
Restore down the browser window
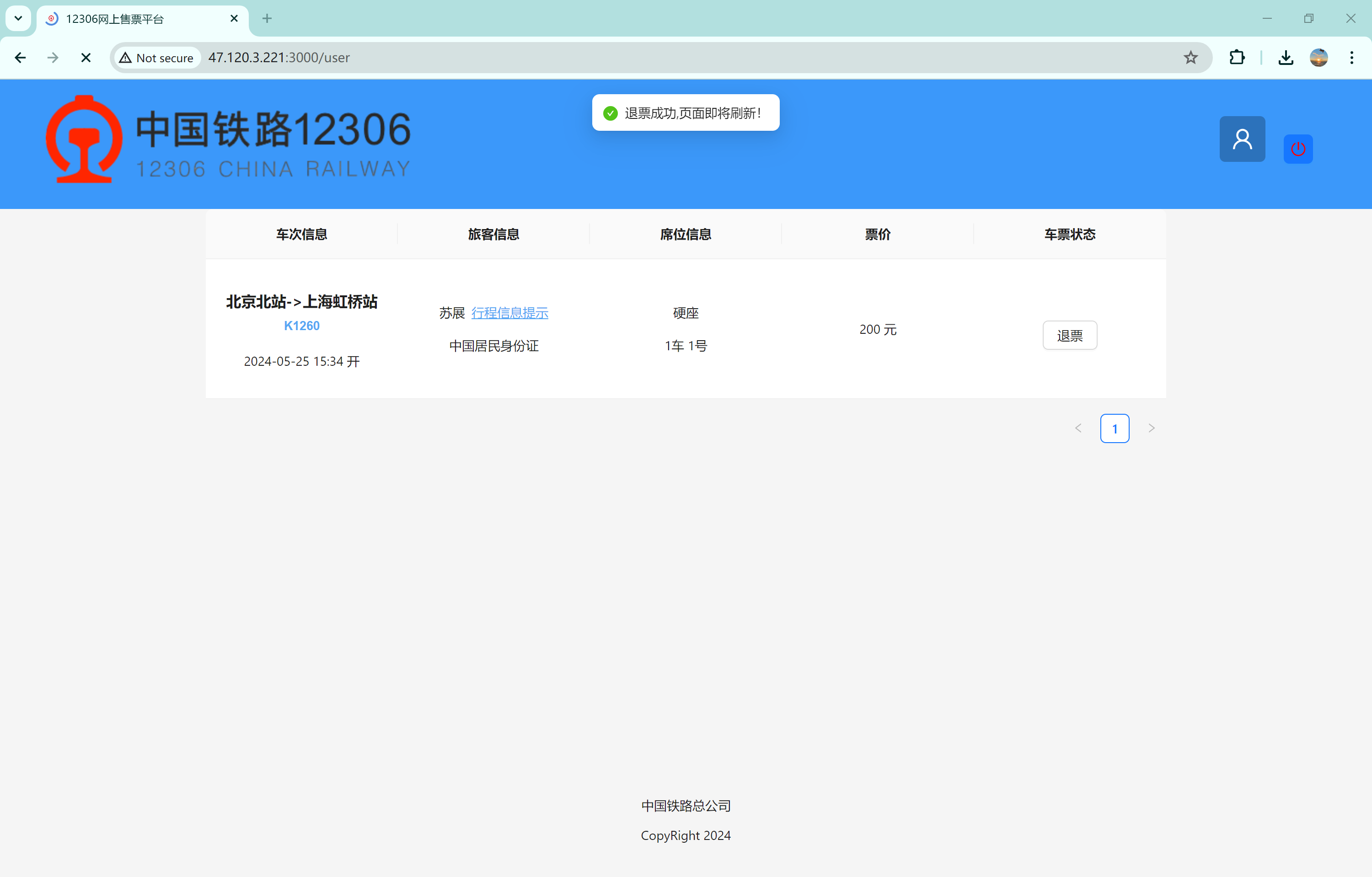(x=1309, y=19)
